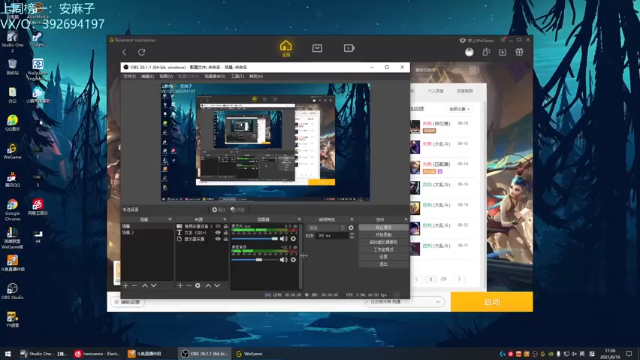Open the scene transition type dropdown
The image size is (640, 360).
(327, 228)
